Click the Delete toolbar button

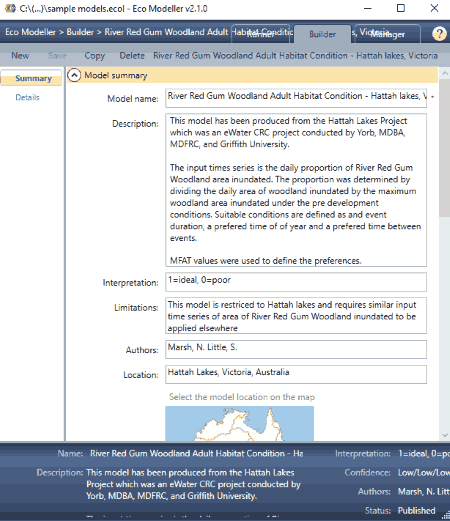pyautogui.click(x=132, y=55)
